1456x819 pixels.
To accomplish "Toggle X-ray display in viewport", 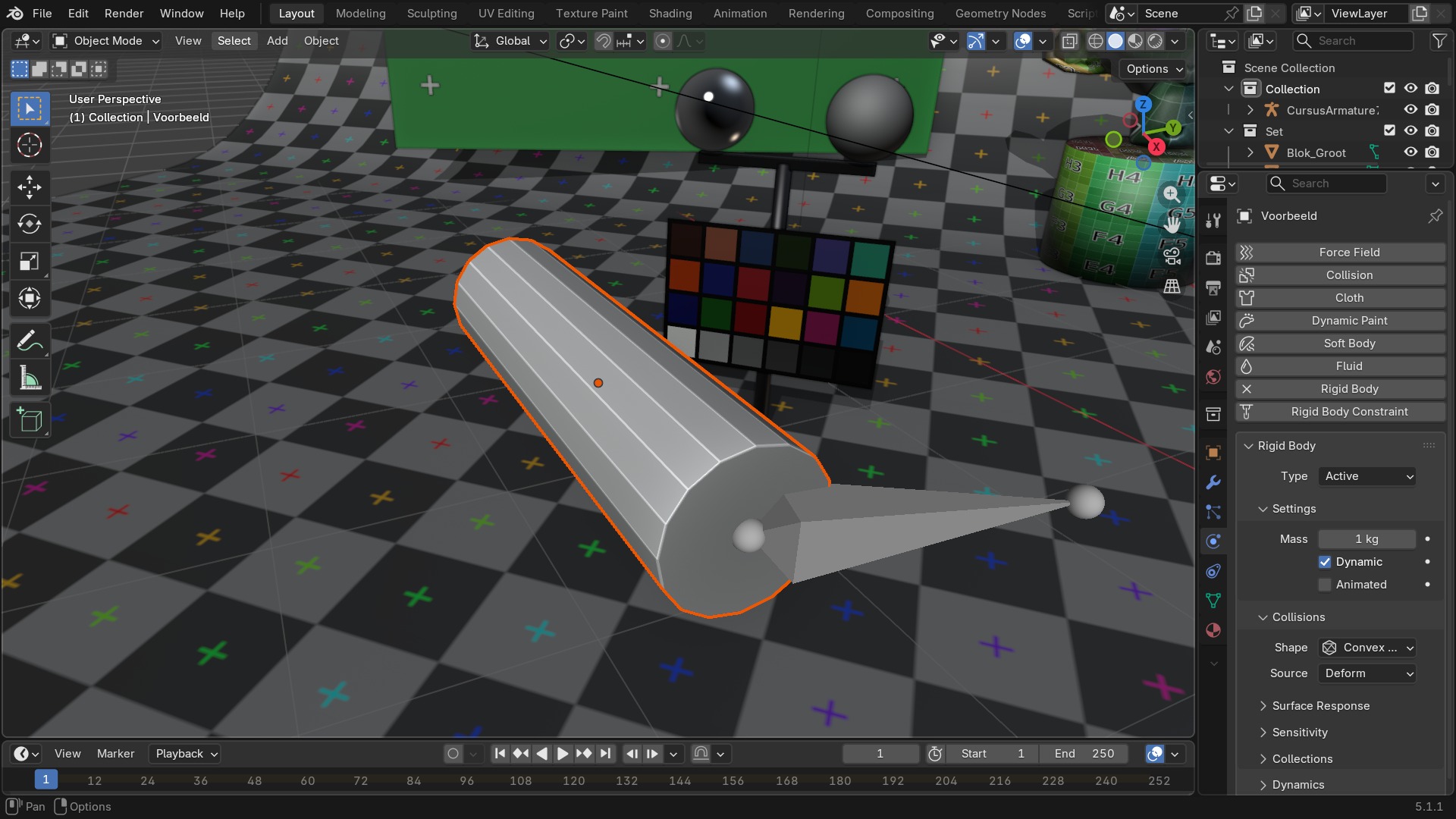I will pos(1069,41).
